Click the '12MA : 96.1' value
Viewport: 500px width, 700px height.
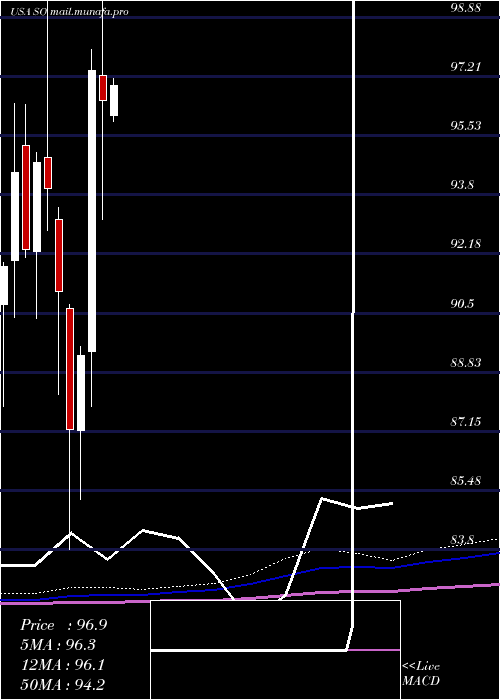[x=63, y=665]
